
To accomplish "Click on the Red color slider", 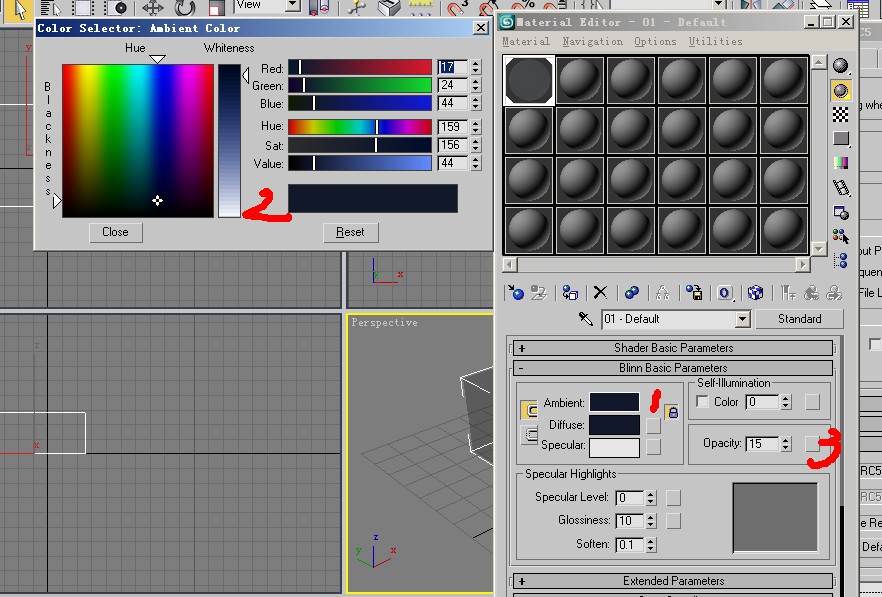I will pos(360,68).
